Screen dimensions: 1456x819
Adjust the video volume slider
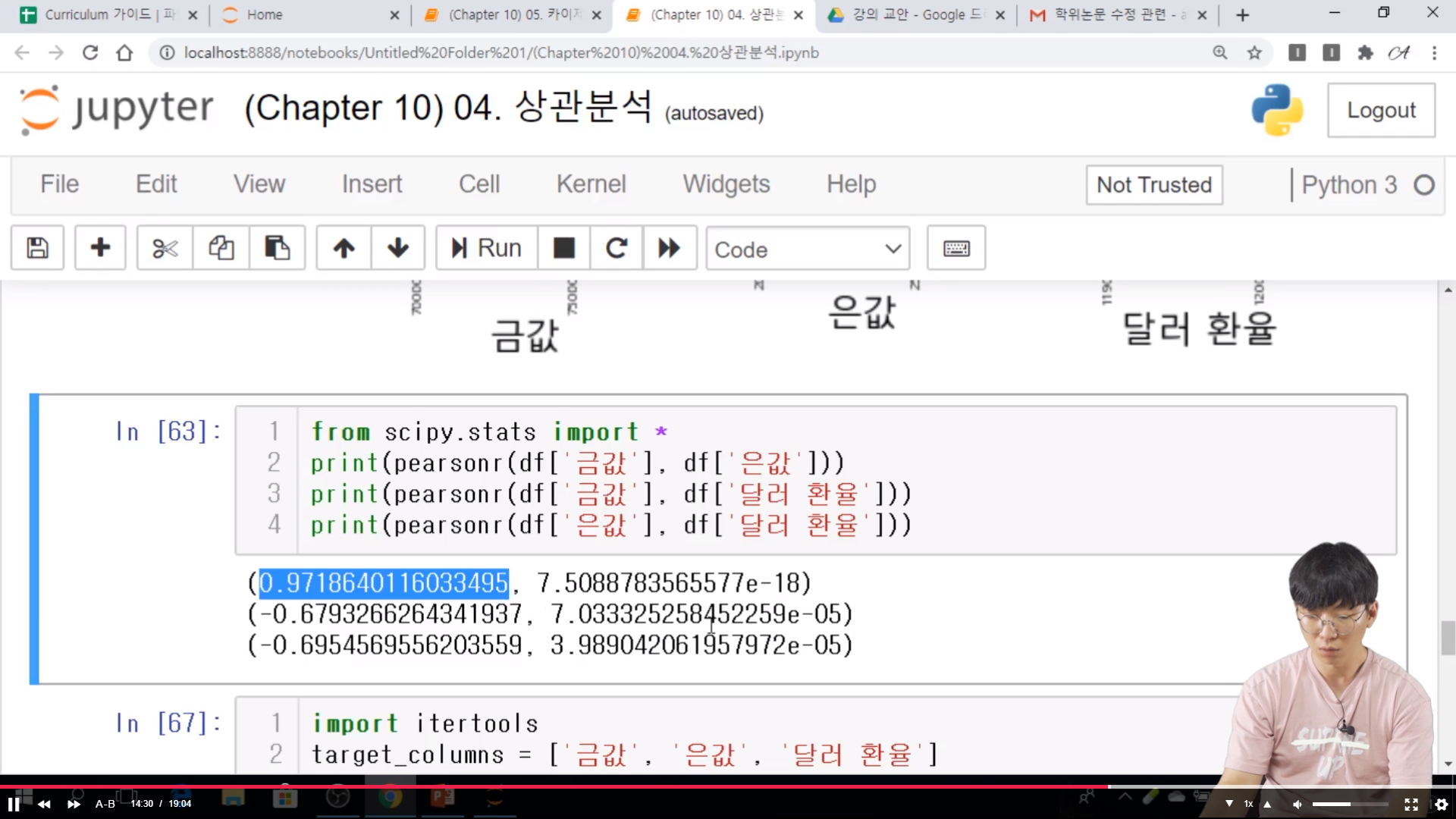point(1350,804)
